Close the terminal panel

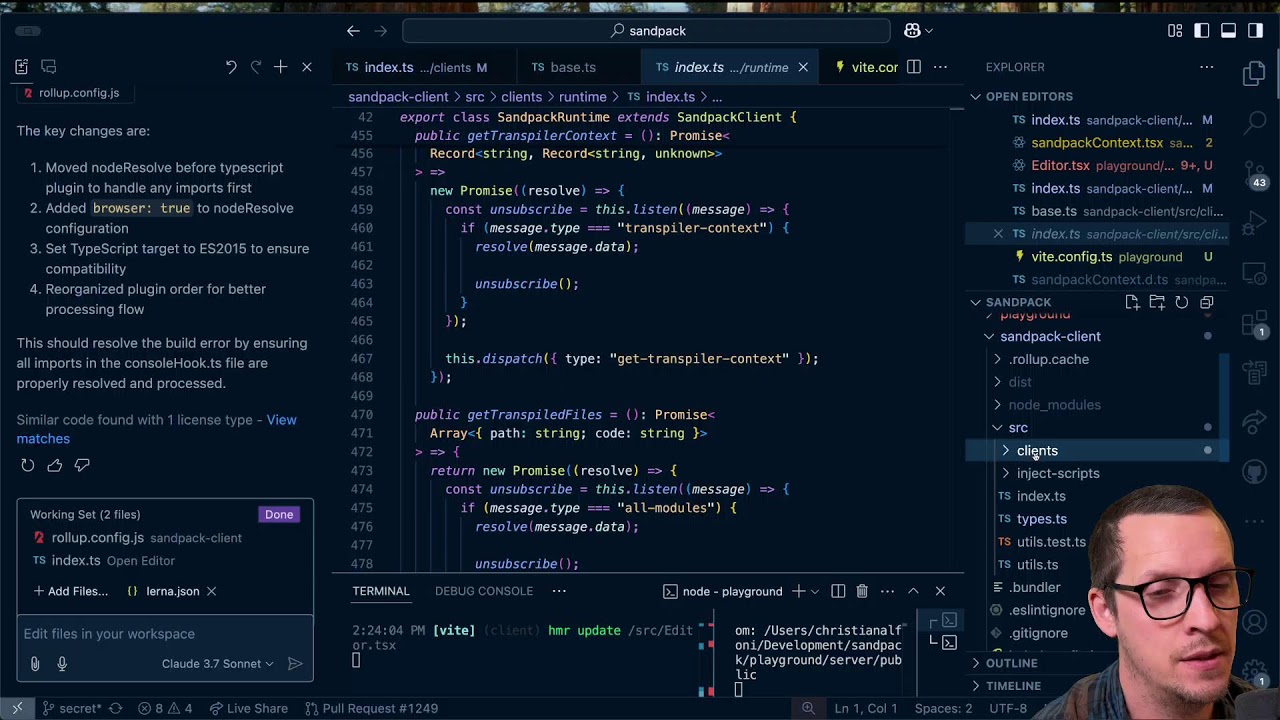pos(940,591)
